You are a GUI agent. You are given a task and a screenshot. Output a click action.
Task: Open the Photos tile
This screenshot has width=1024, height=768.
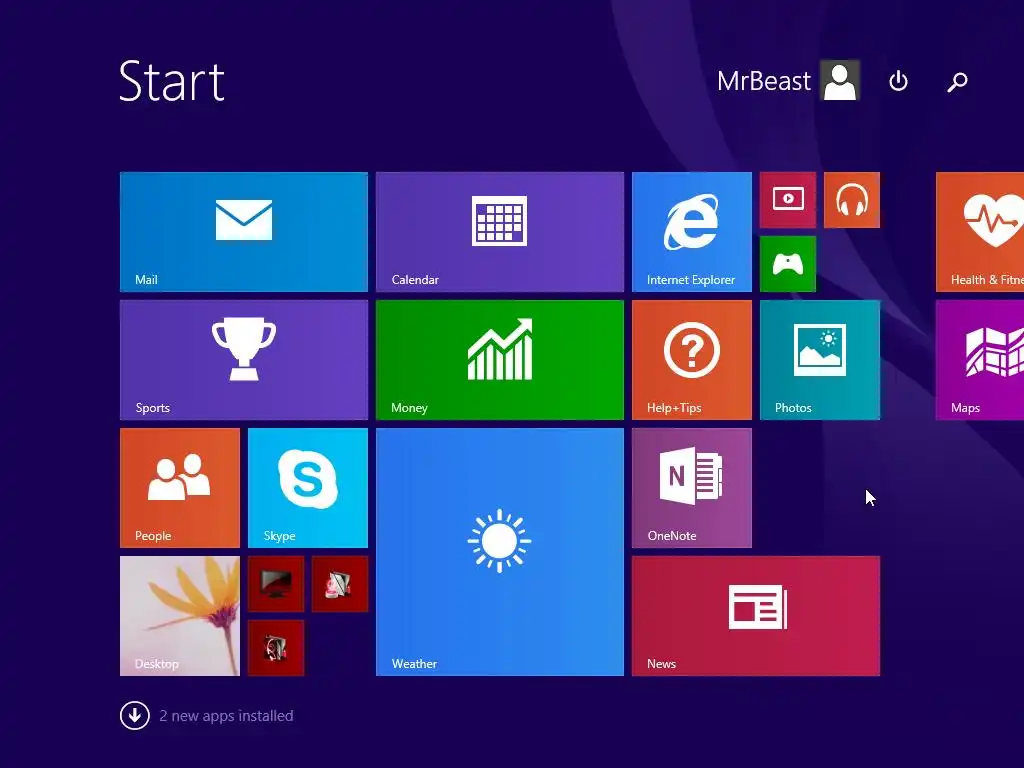(820, 360)
